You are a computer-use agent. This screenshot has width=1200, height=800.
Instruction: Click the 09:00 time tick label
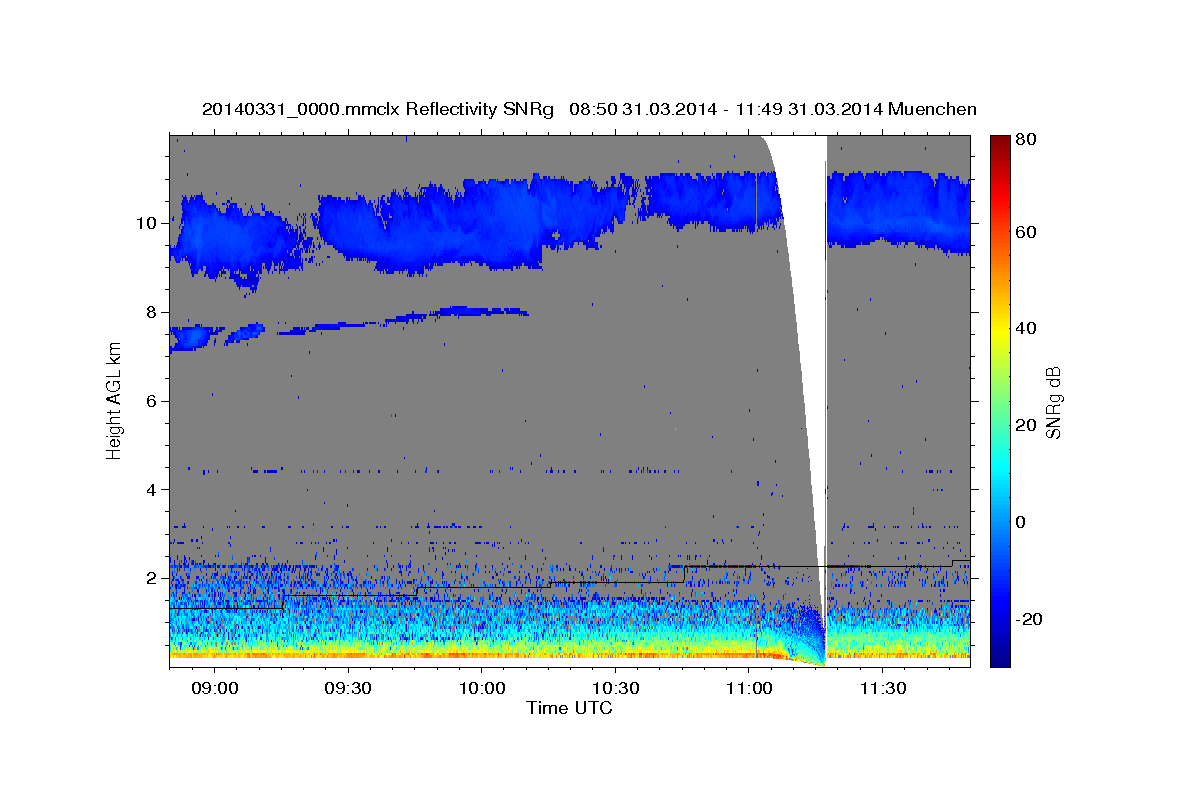pos(214,689)
